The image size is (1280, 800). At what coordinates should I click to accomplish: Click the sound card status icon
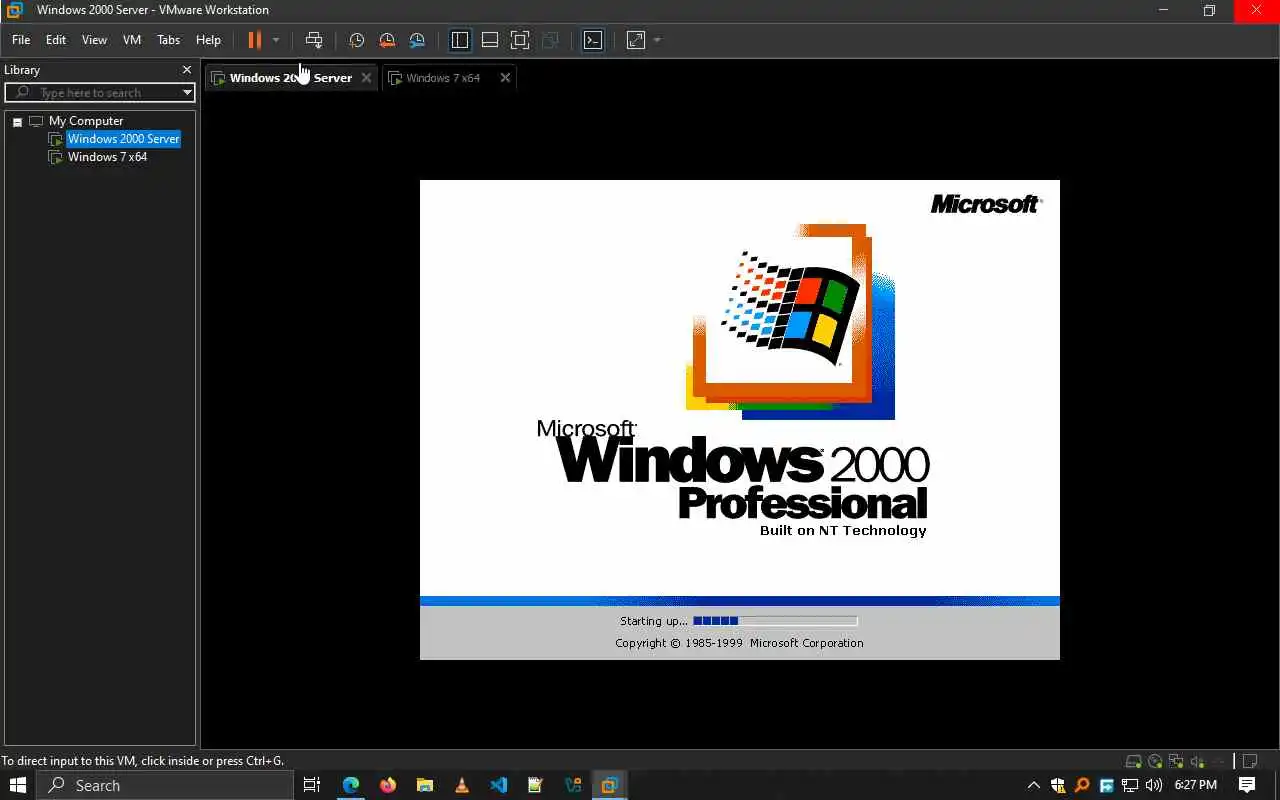1197,761
